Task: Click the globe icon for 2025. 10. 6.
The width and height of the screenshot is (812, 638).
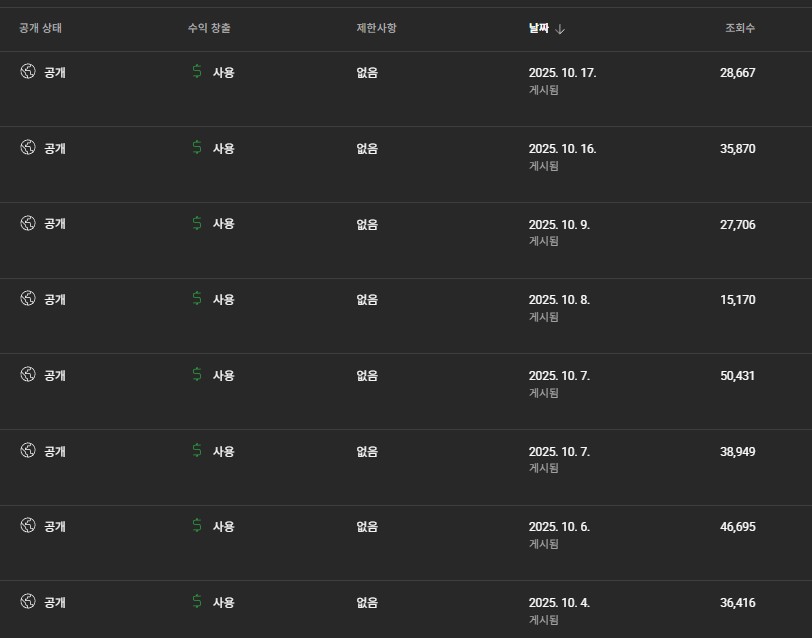Action: pos(28,526)
